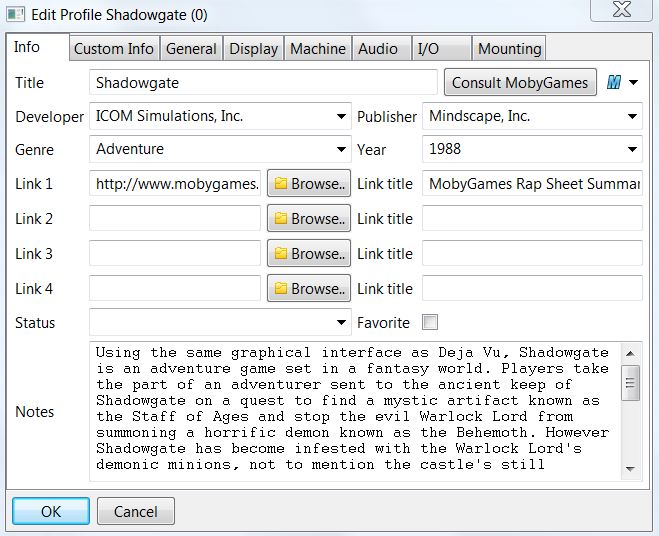Focus the empty Link 4 field
This screenshot has height=536, width=659.
tap(175, 288)
